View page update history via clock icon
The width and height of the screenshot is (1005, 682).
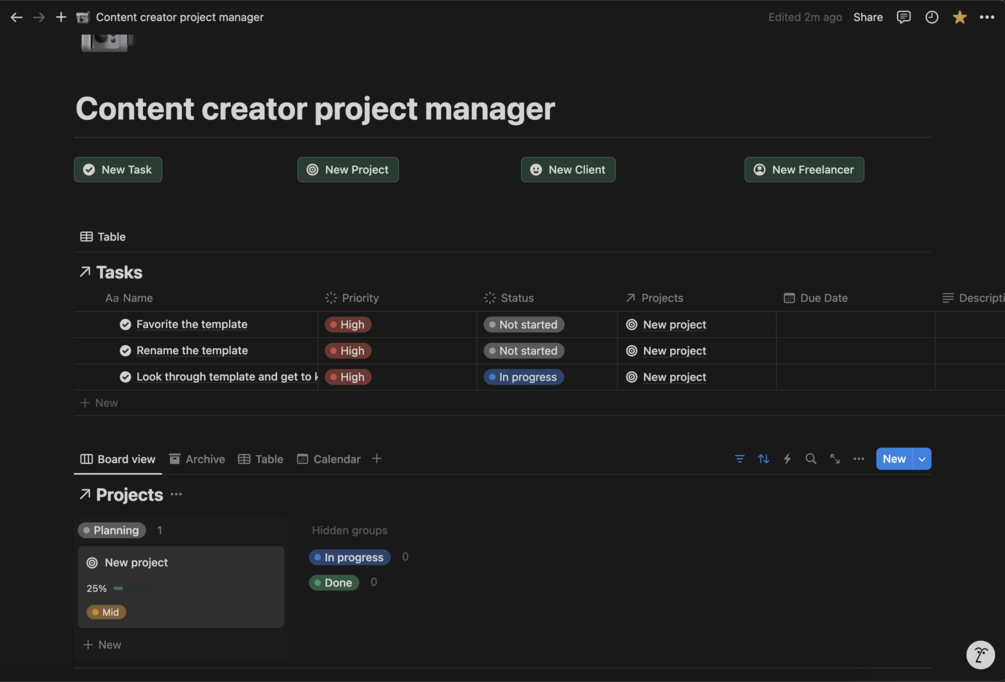click(930, 17)
